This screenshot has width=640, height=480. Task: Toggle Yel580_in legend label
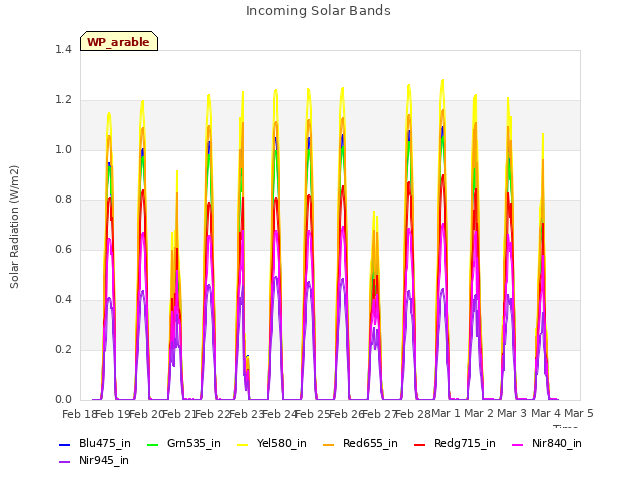[282, 443]
